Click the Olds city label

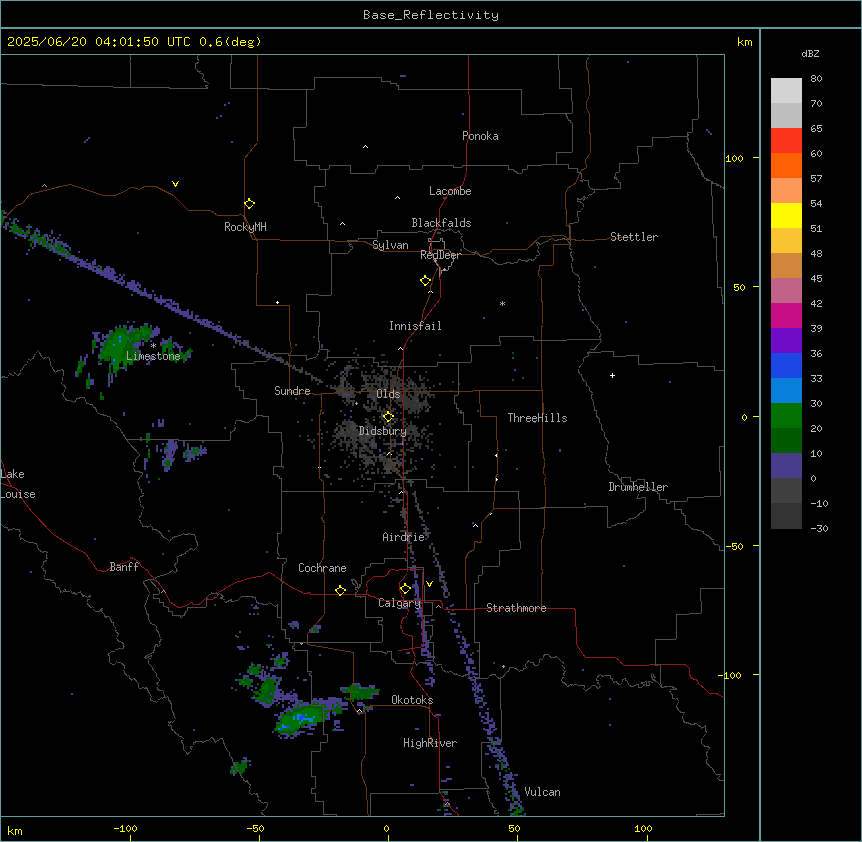pyautogui.click(x=388, y=394)
